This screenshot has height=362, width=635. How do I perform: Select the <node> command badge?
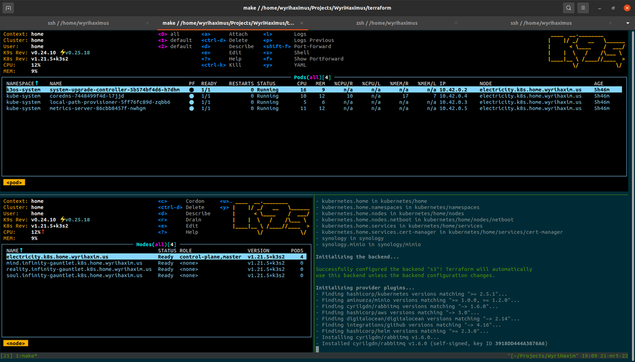[16, 343]
